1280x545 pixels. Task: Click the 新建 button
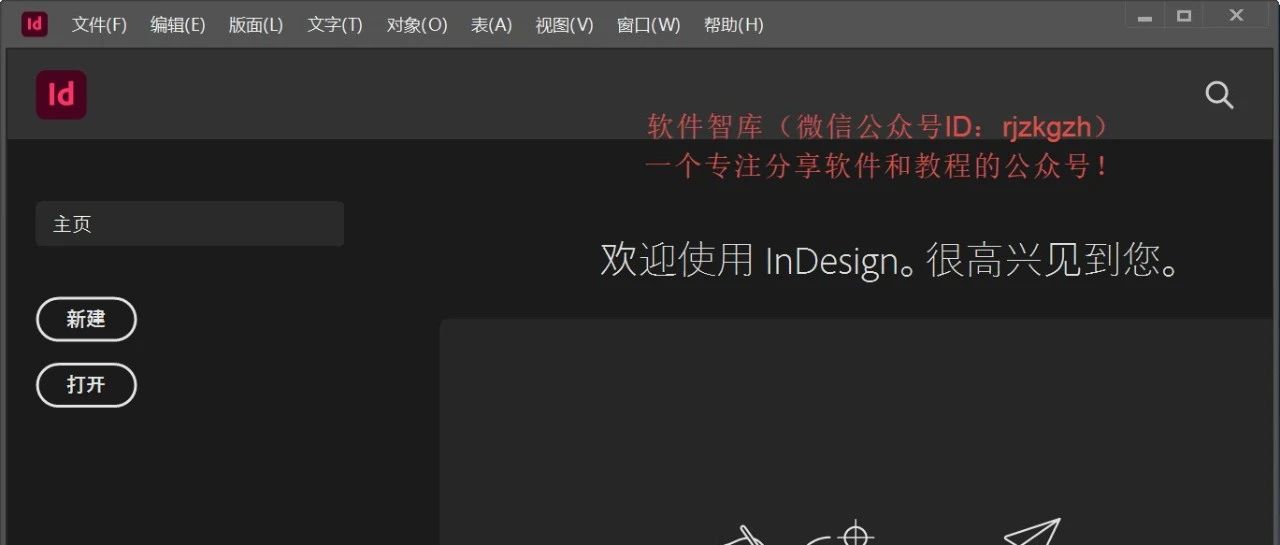tap(86, 319)
